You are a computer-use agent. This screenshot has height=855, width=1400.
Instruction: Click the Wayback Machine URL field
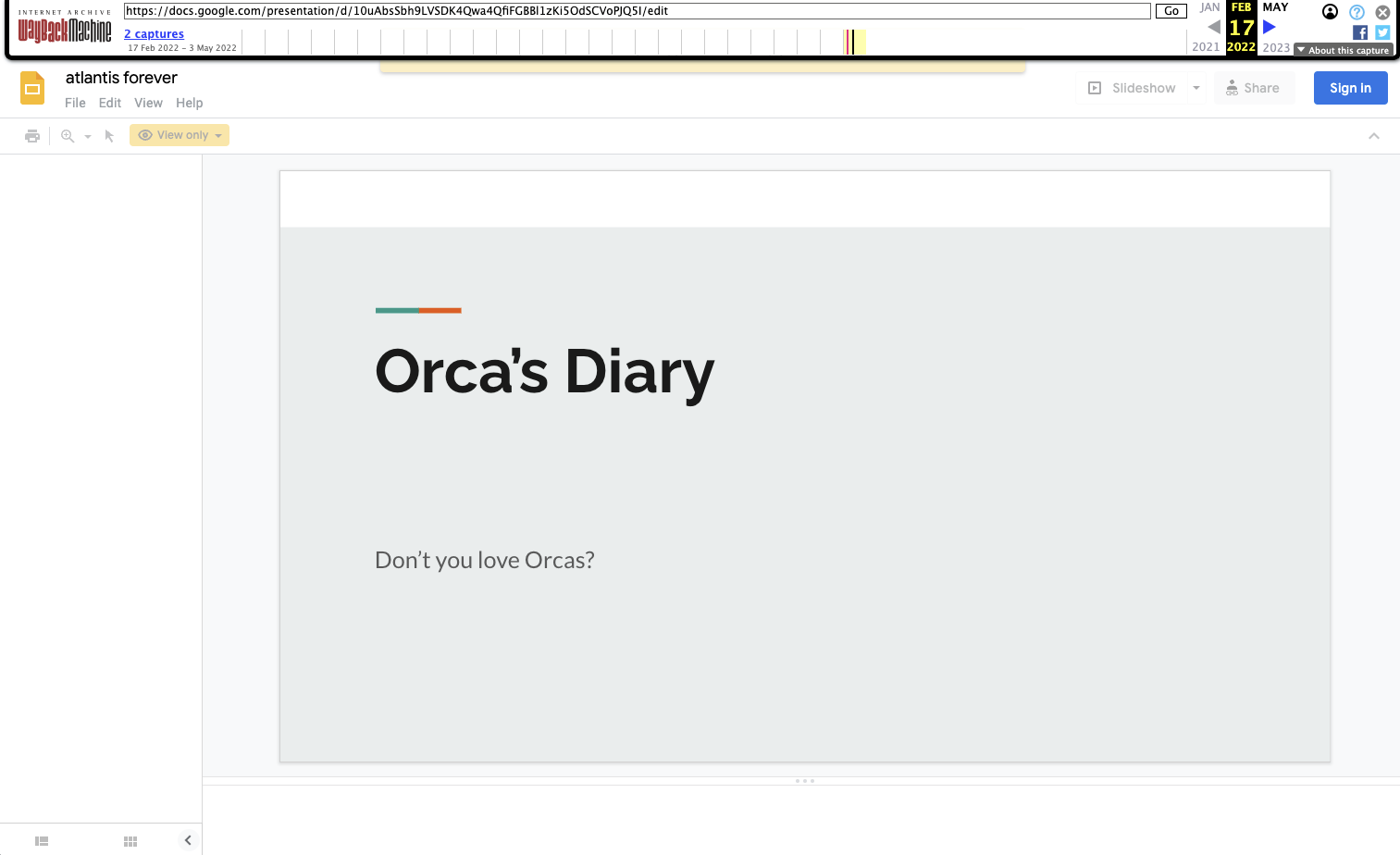638,11
